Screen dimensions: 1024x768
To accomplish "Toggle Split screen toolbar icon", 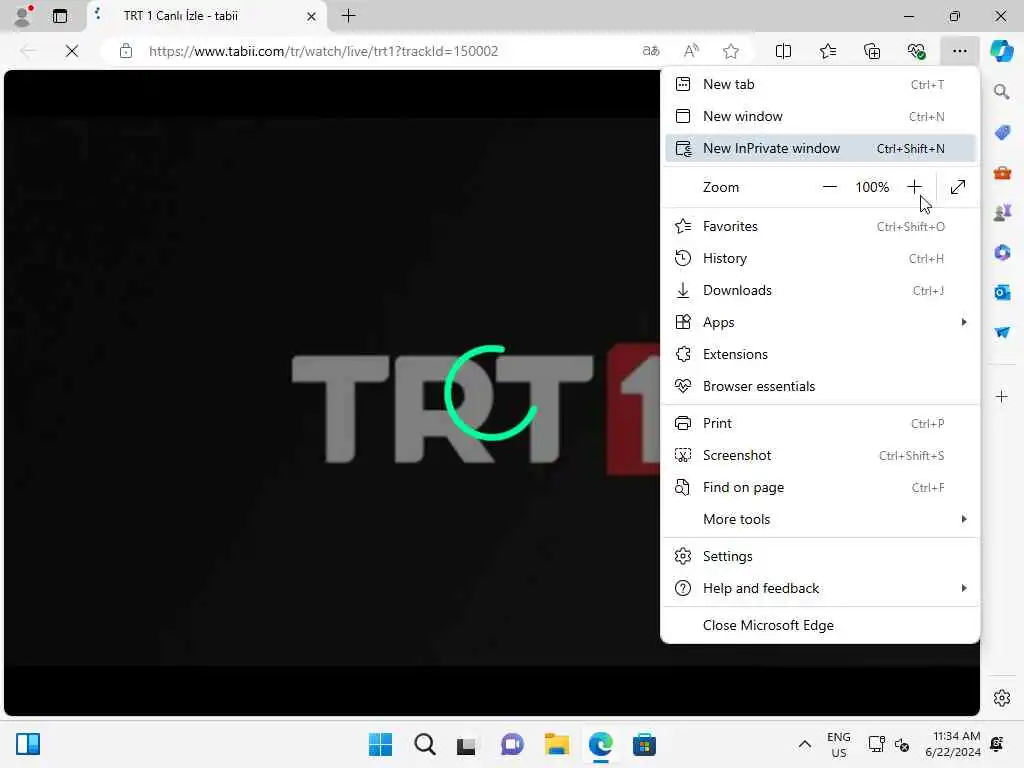I will [x=783, y=51].
